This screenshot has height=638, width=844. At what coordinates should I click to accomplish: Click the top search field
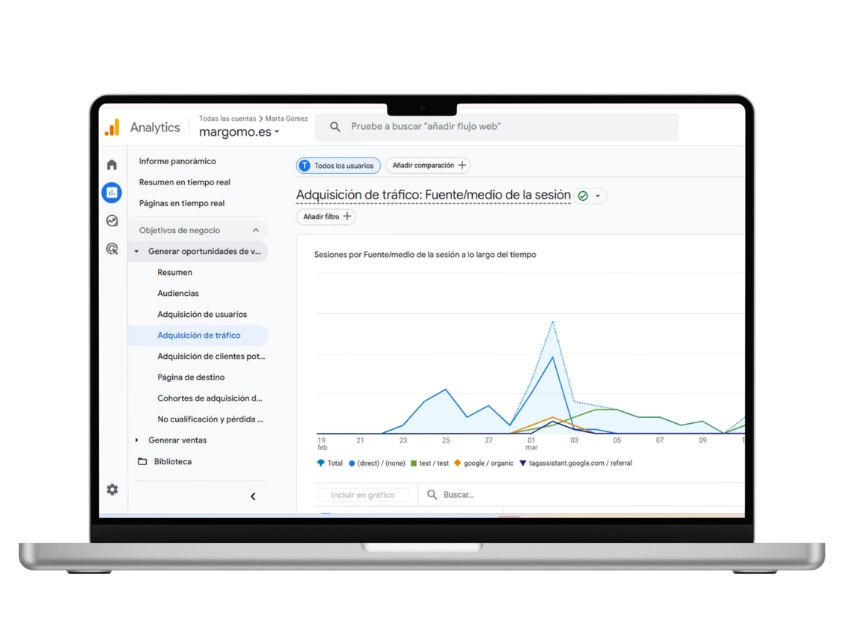[x=500, y=127]
